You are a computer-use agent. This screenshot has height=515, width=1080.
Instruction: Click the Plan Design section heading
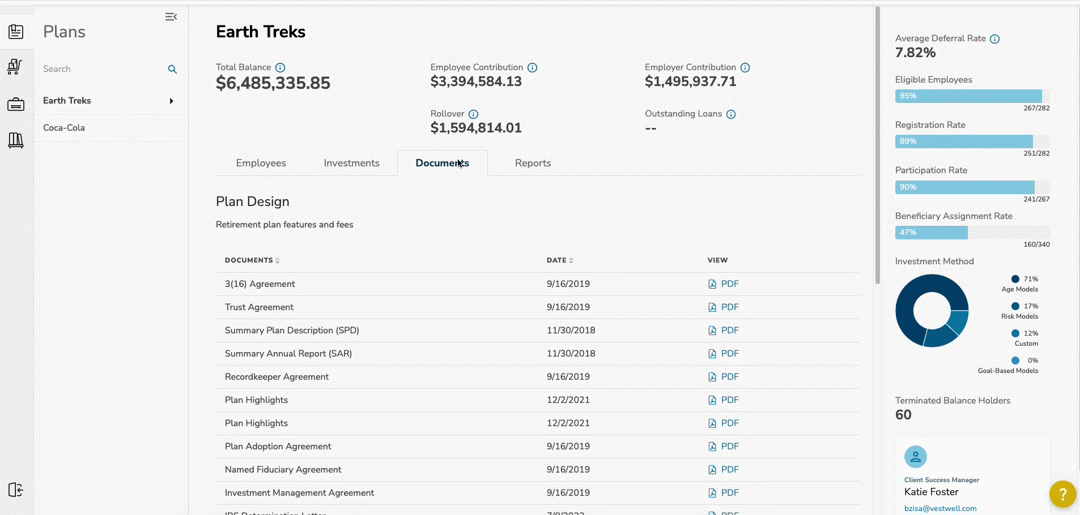click(x=252, y=202)
